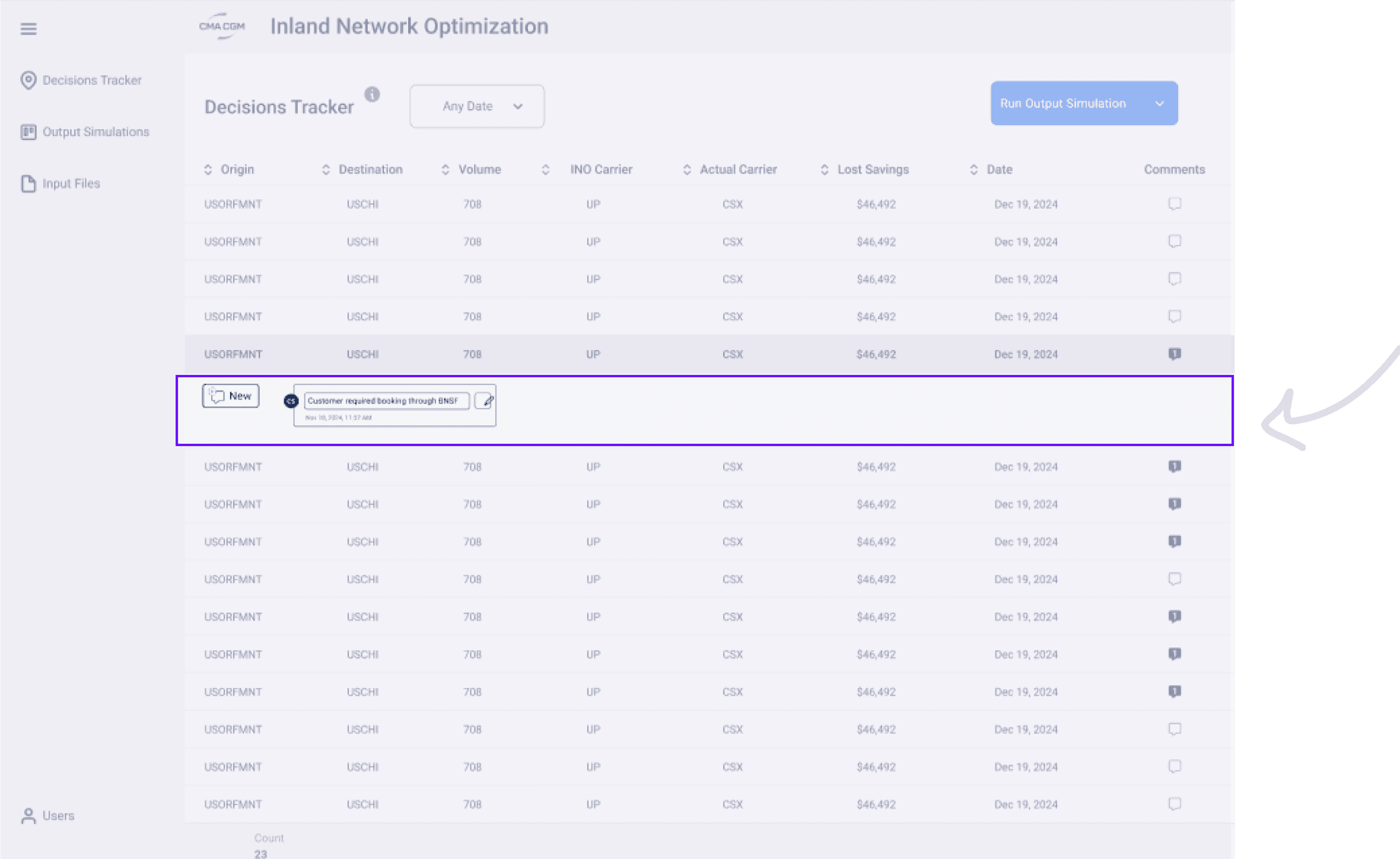Click the empty comment icon in last row

[1174, 804]
